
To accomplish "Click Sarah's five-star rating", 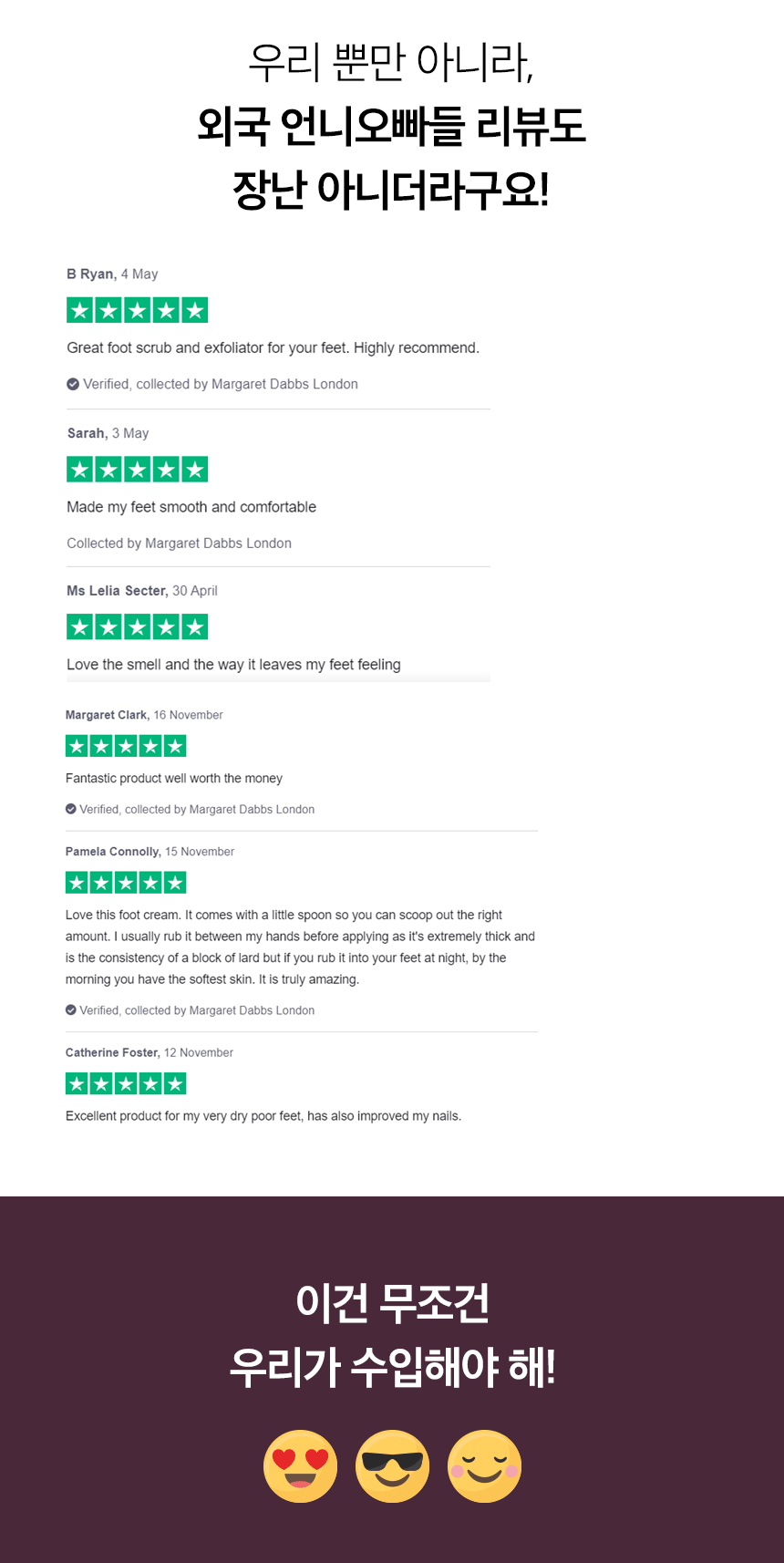I will click(137, 470).
